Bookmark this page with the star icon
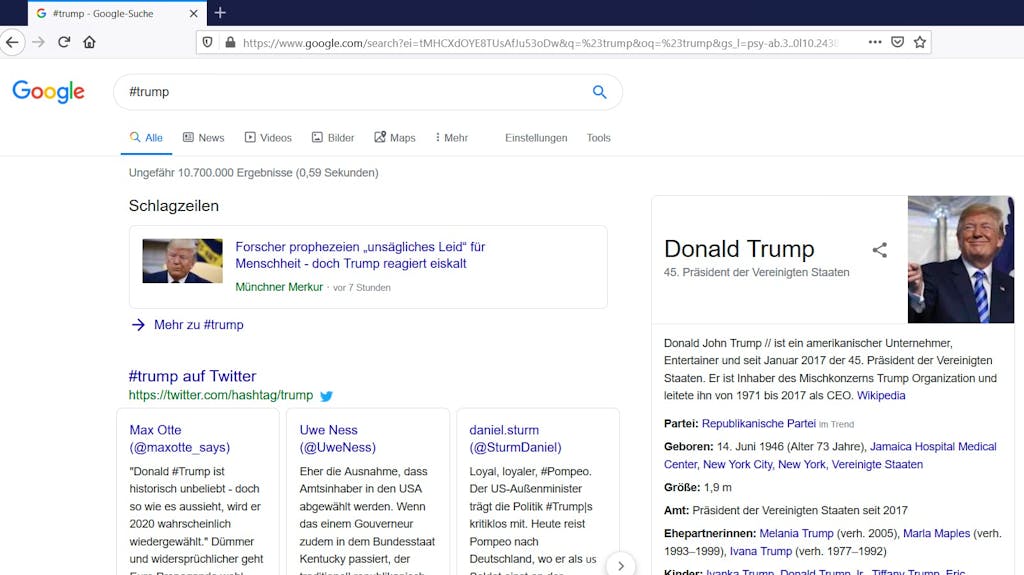The image size is (1024, 575). click(920, 42)
